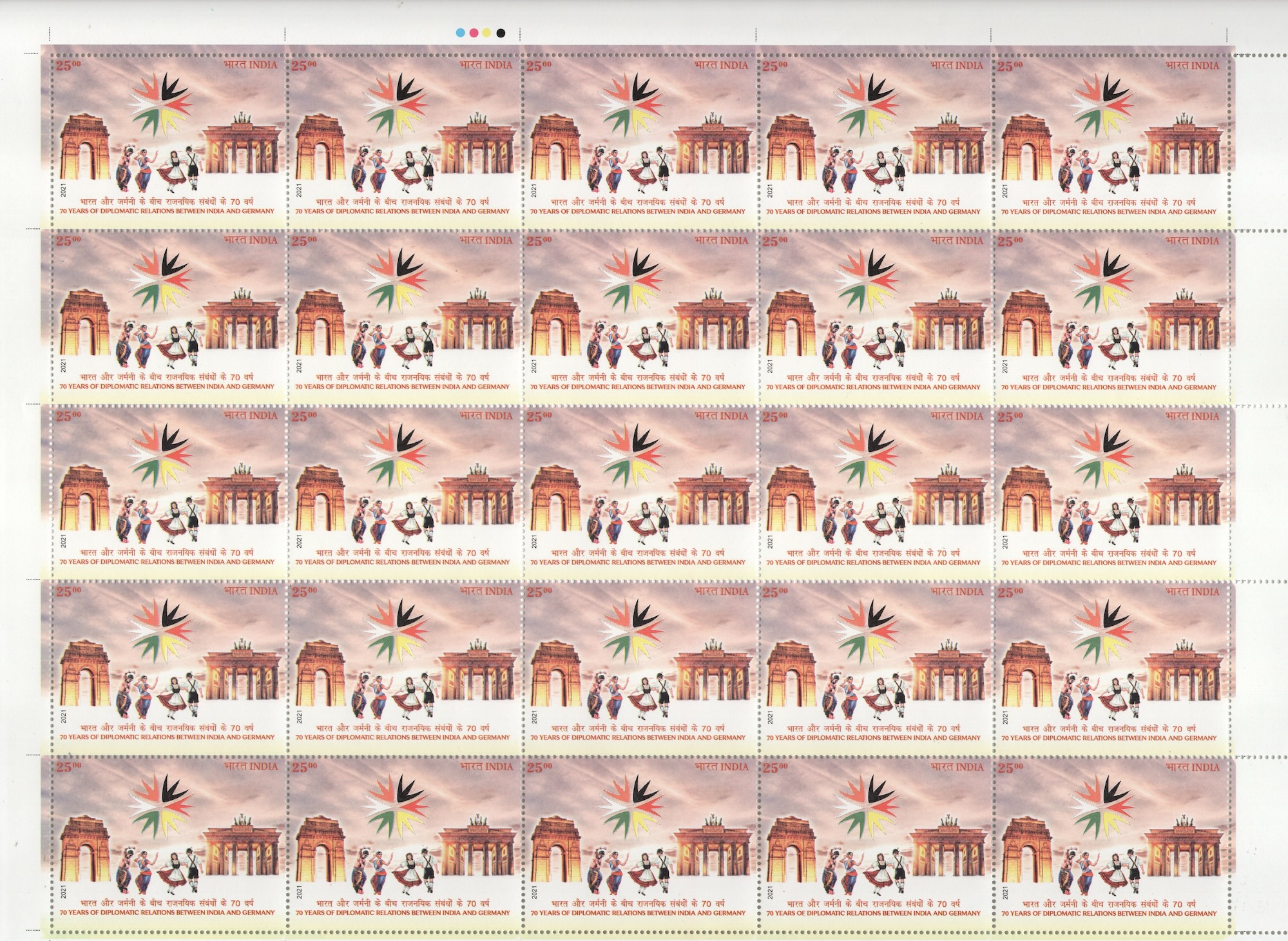The image size is (1288, 941).
Task: Click the black registration dot
Action: [x=501, y=32]
